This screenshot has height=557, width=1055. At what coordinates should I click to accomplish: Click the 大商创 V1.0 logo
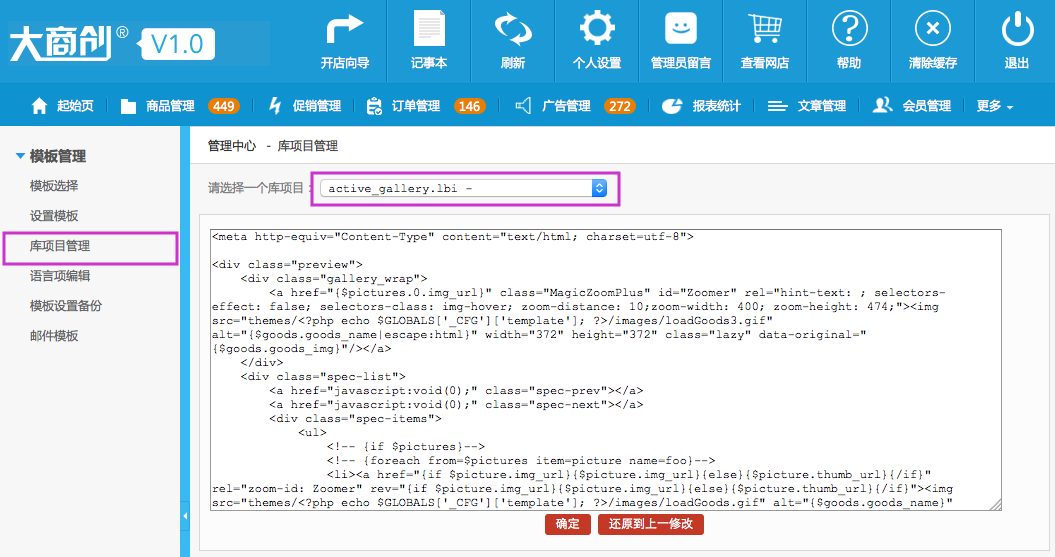click(112, 44)
